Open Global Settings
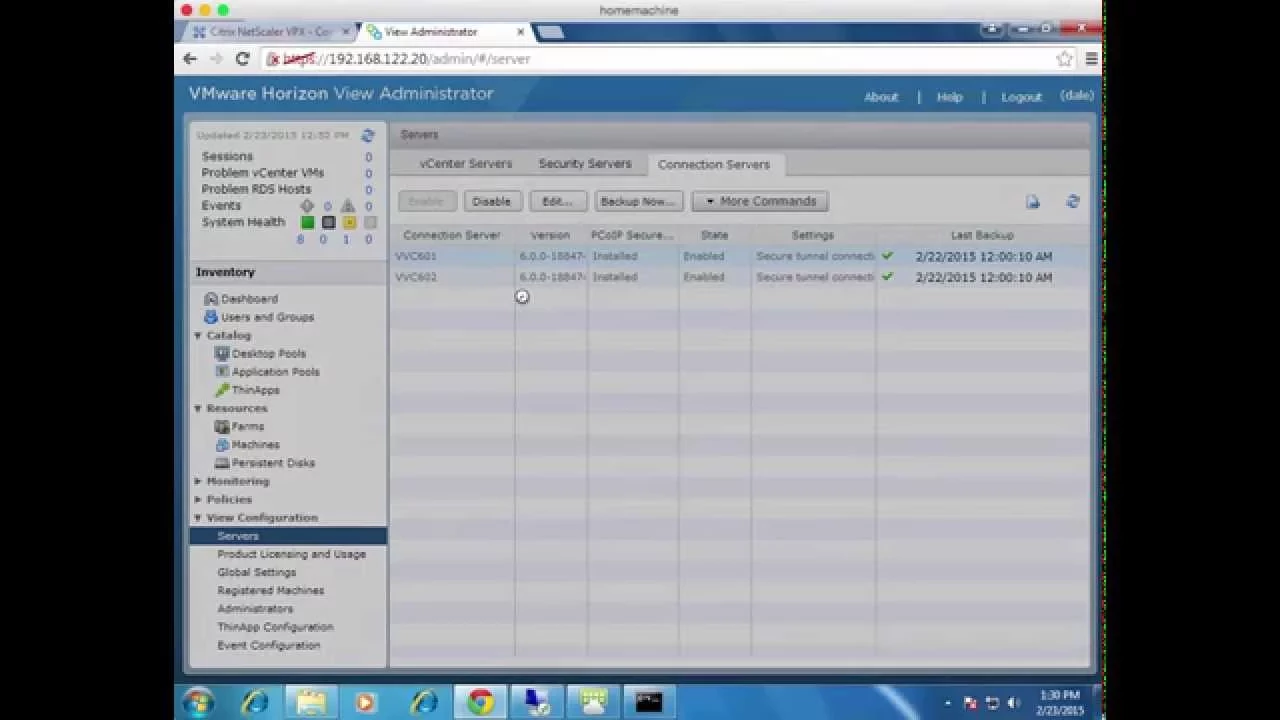The height and width of the screenshot is (720, 1280). (257, 572)
